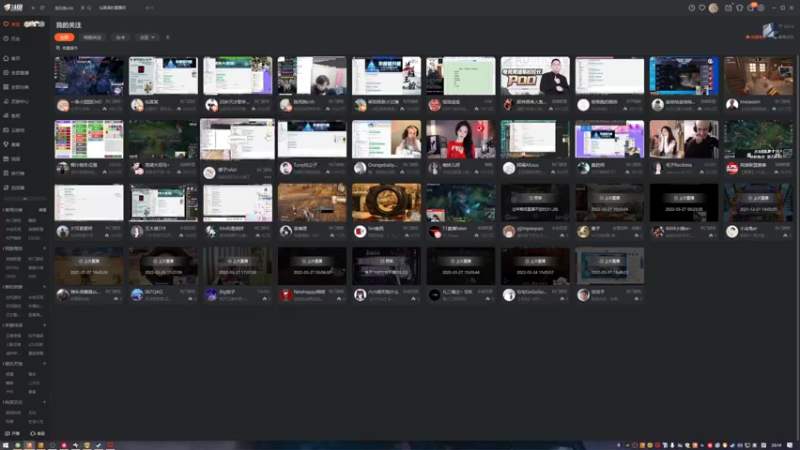Open 赛事 esports events in sidebar
Viewport: 800px width, 450px height.
(11, 144)
